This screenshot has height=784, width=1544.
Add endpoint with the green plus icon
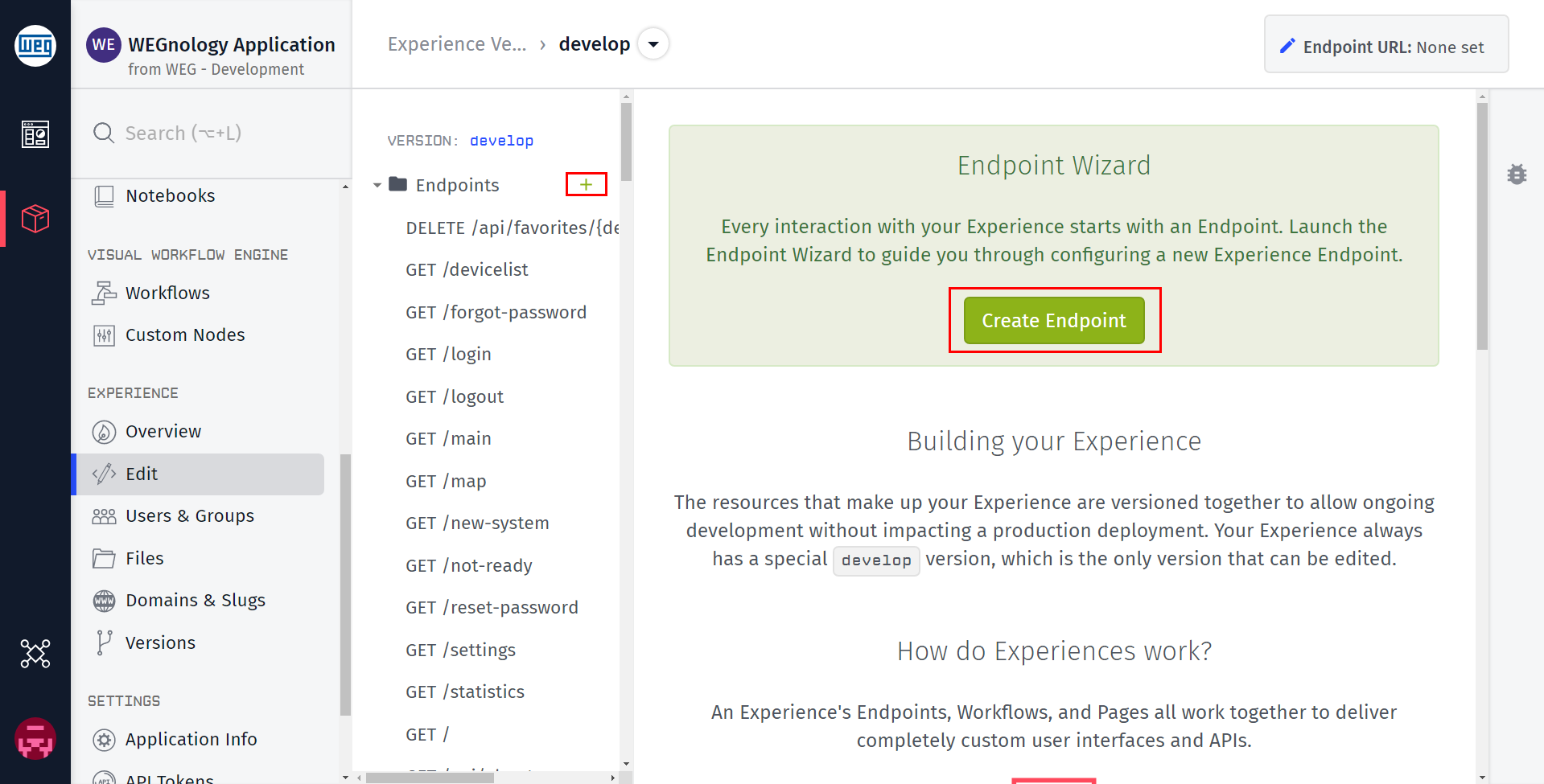[x=587, y=185]
